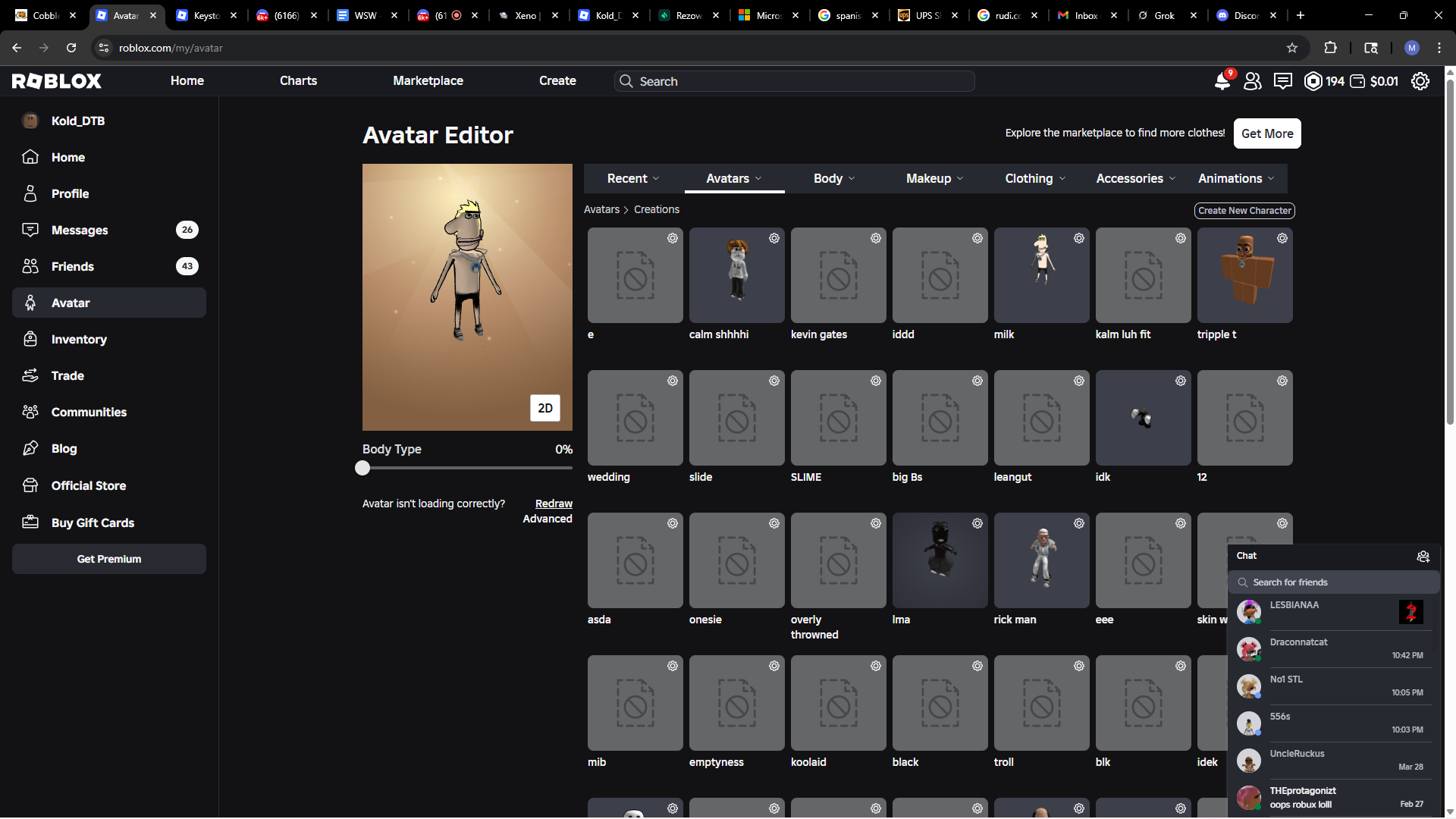This screenshot has width=1456, height=819.
Task: Open the browser extensions icon
Action: [x=1330, y=48]
